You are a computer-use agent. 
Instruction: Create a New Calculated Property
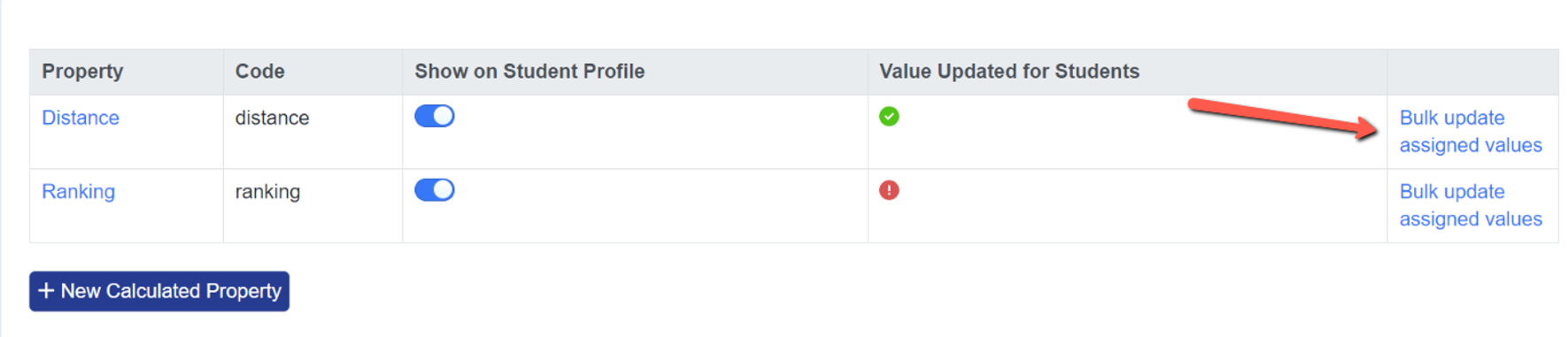click(x=159, y=291)
